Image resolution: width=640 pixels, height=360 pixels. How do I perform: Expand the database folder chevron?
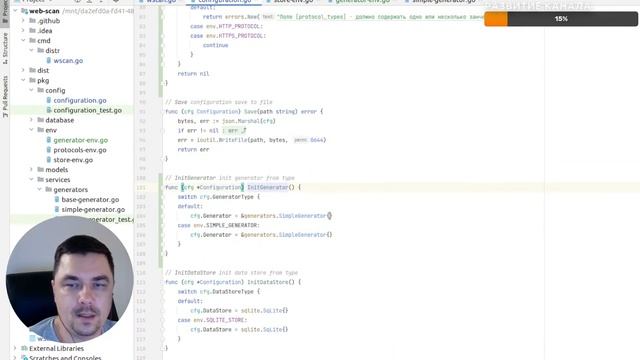(x=31, y=120)
